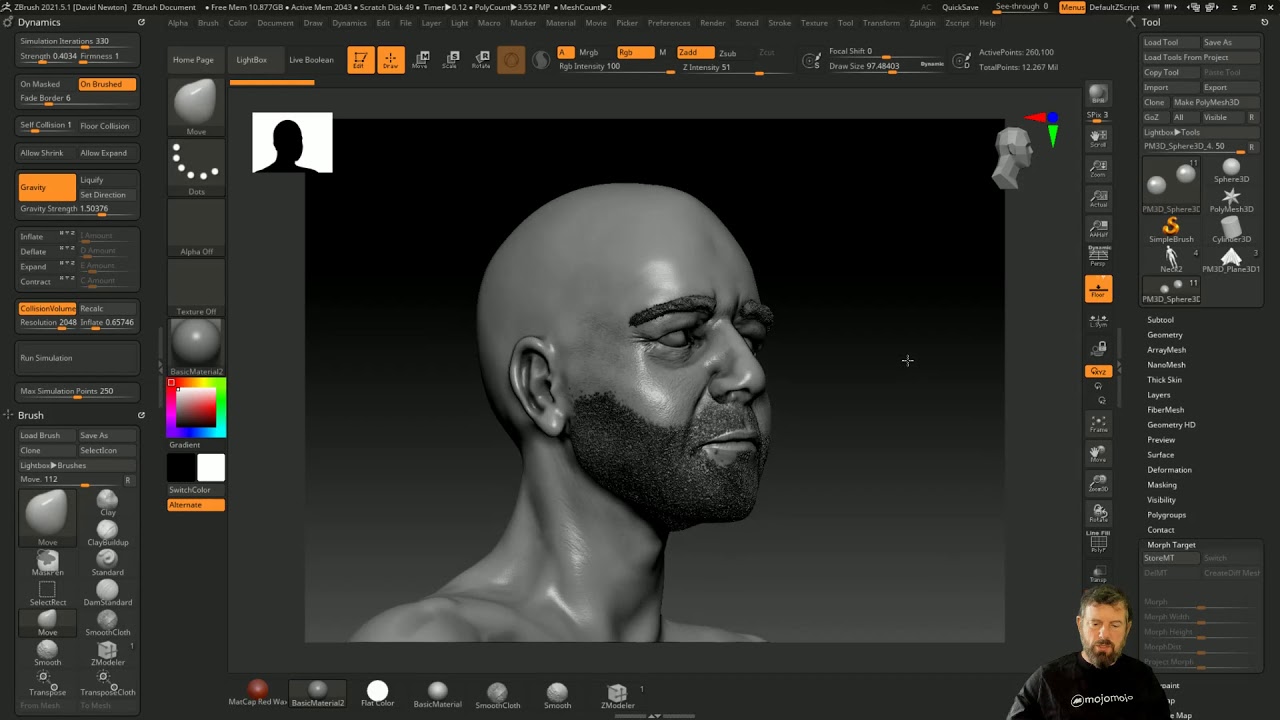
Task: Click the Move view navigation icon
Action: tap(1098, 454)
